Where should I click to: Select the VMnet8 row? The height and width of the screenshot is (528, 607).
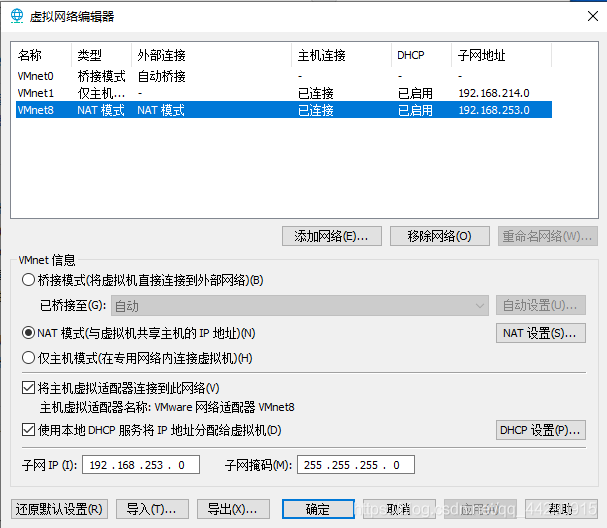[284, 110]
